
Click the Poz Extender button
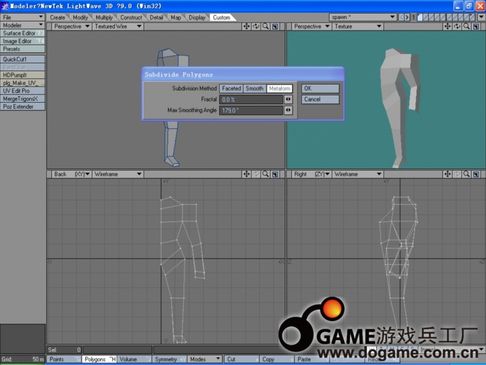tap(23, 107)
